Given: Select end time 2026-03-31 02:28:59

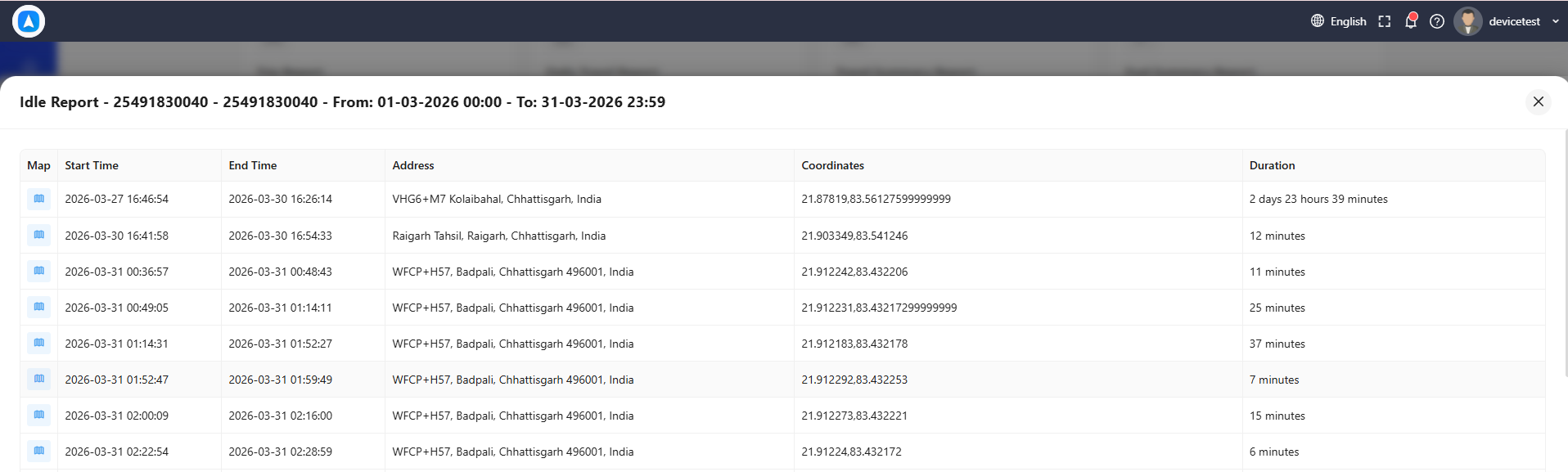Looking at the screenshot, I should pos(281,452).
